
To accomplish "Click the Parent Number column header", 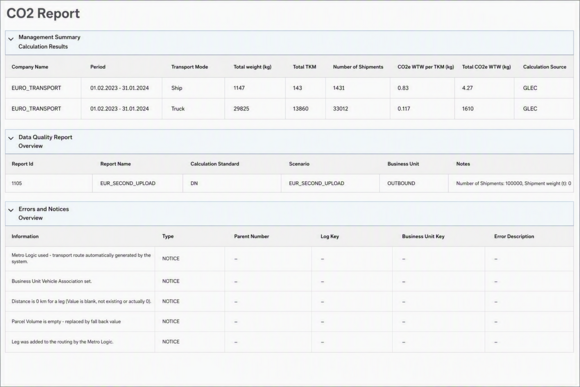I will pyautogui.click(x=252, y=236).
